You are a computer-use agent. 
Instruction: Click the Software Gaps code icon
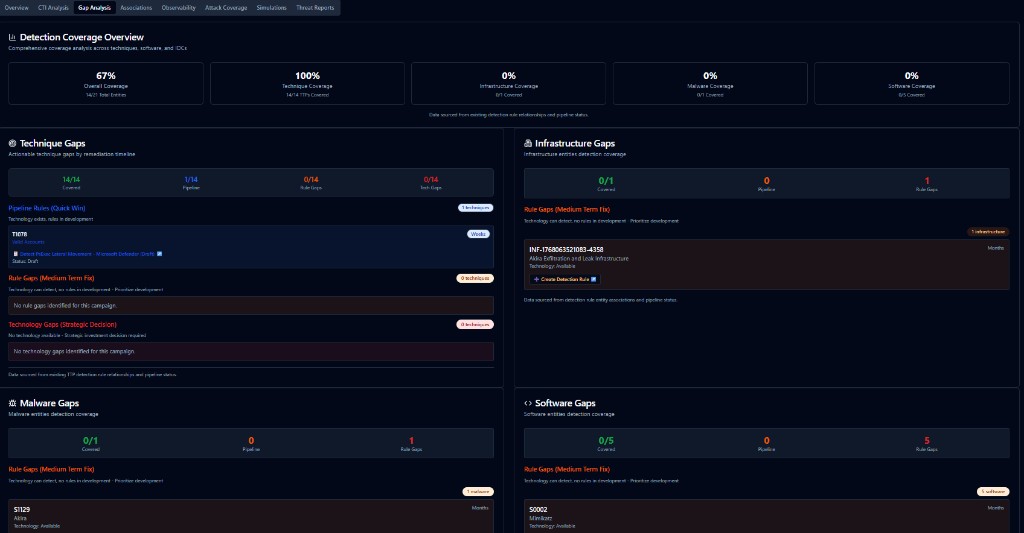point(528,403)
